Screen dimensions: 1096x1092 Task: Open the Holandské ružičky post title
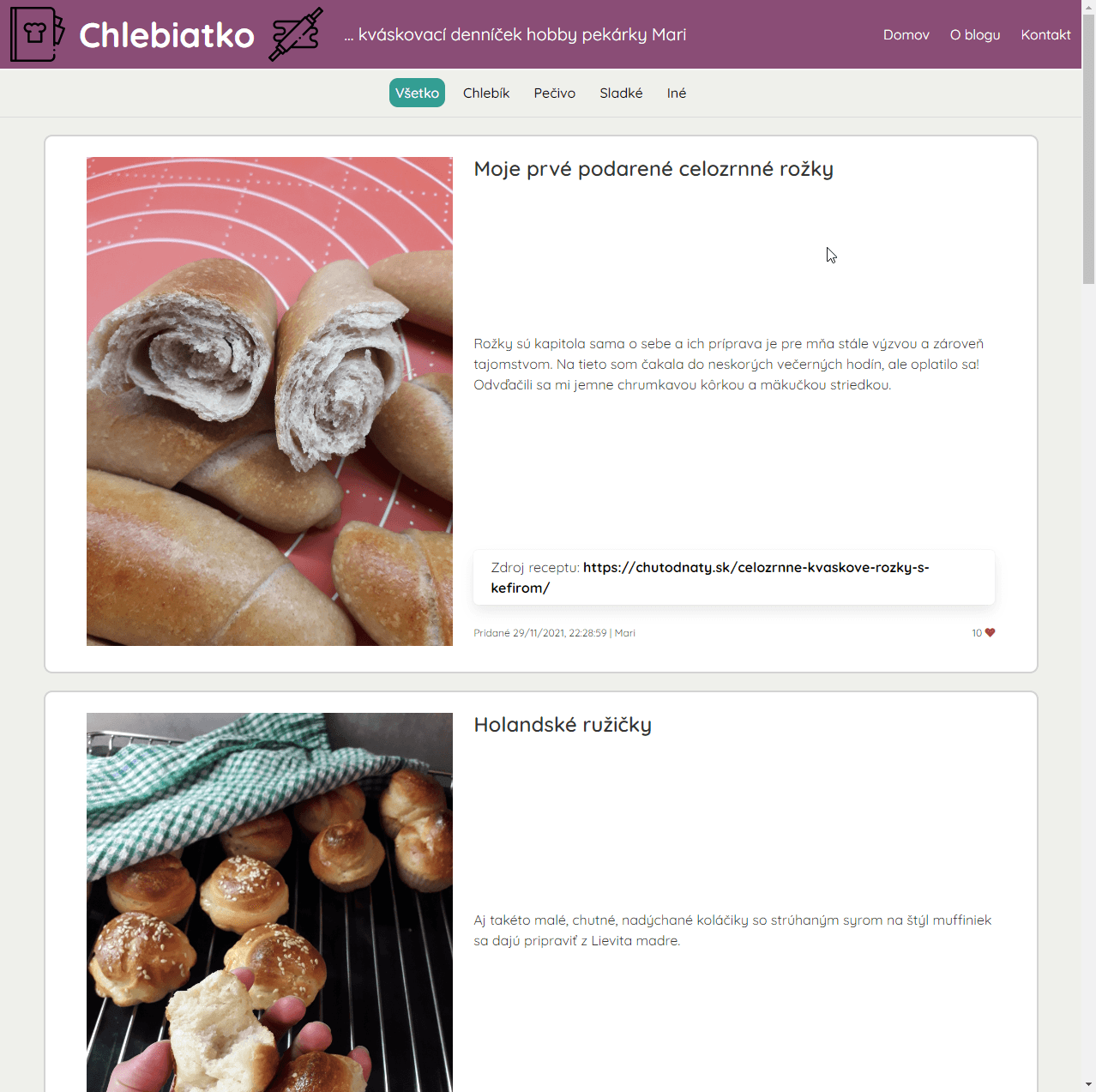pos(563,725)
